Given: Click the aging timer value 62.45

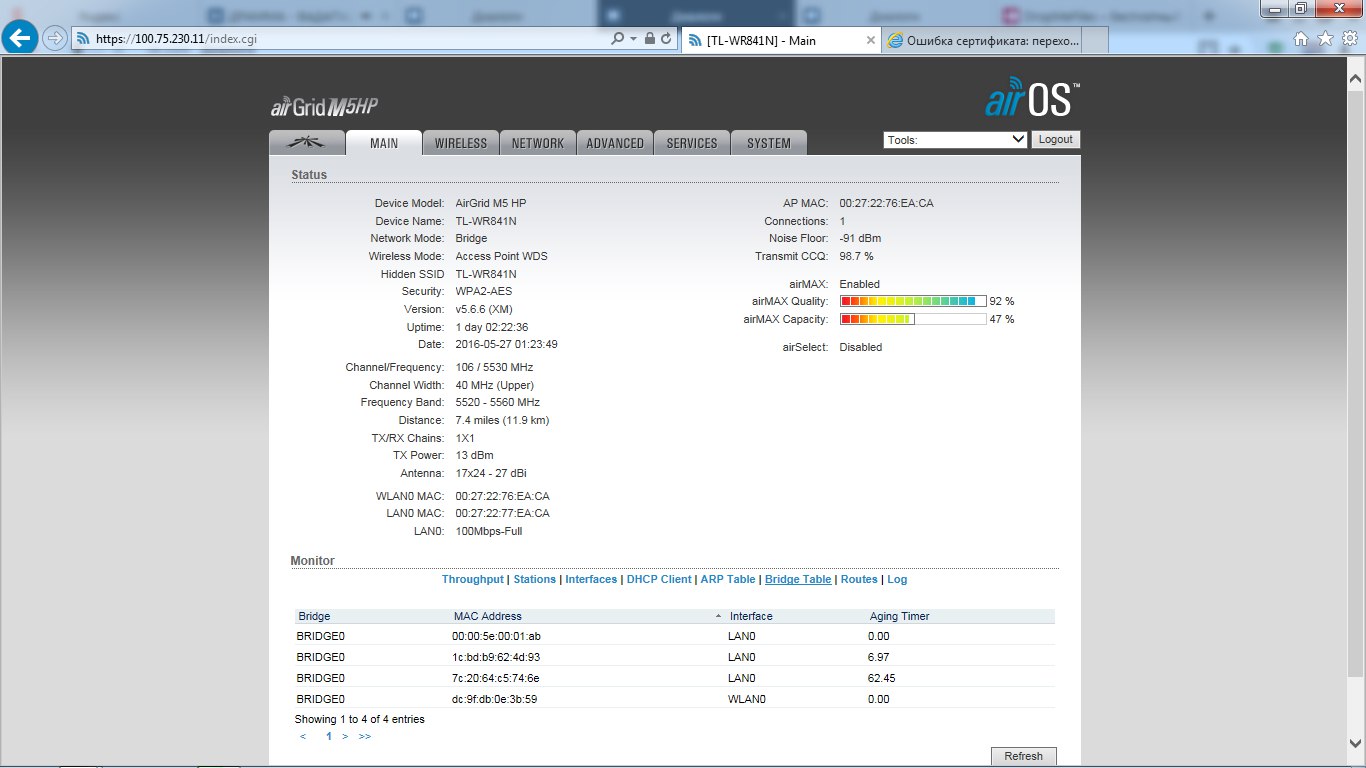Looking at the screenshot, I should [x=881, y=678].
